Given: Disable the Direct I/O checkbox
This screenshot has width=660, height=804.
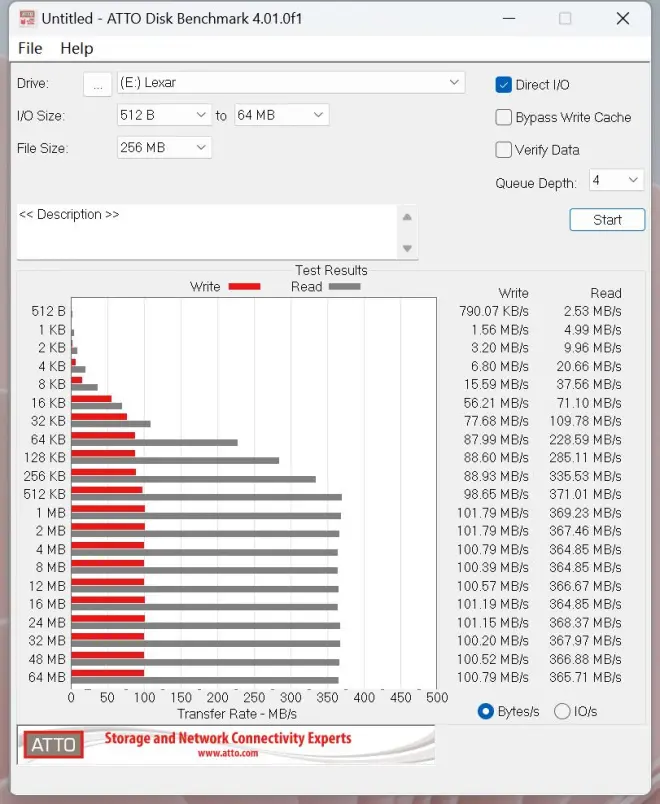Looking at the screenshot, I should pos(504,85).
